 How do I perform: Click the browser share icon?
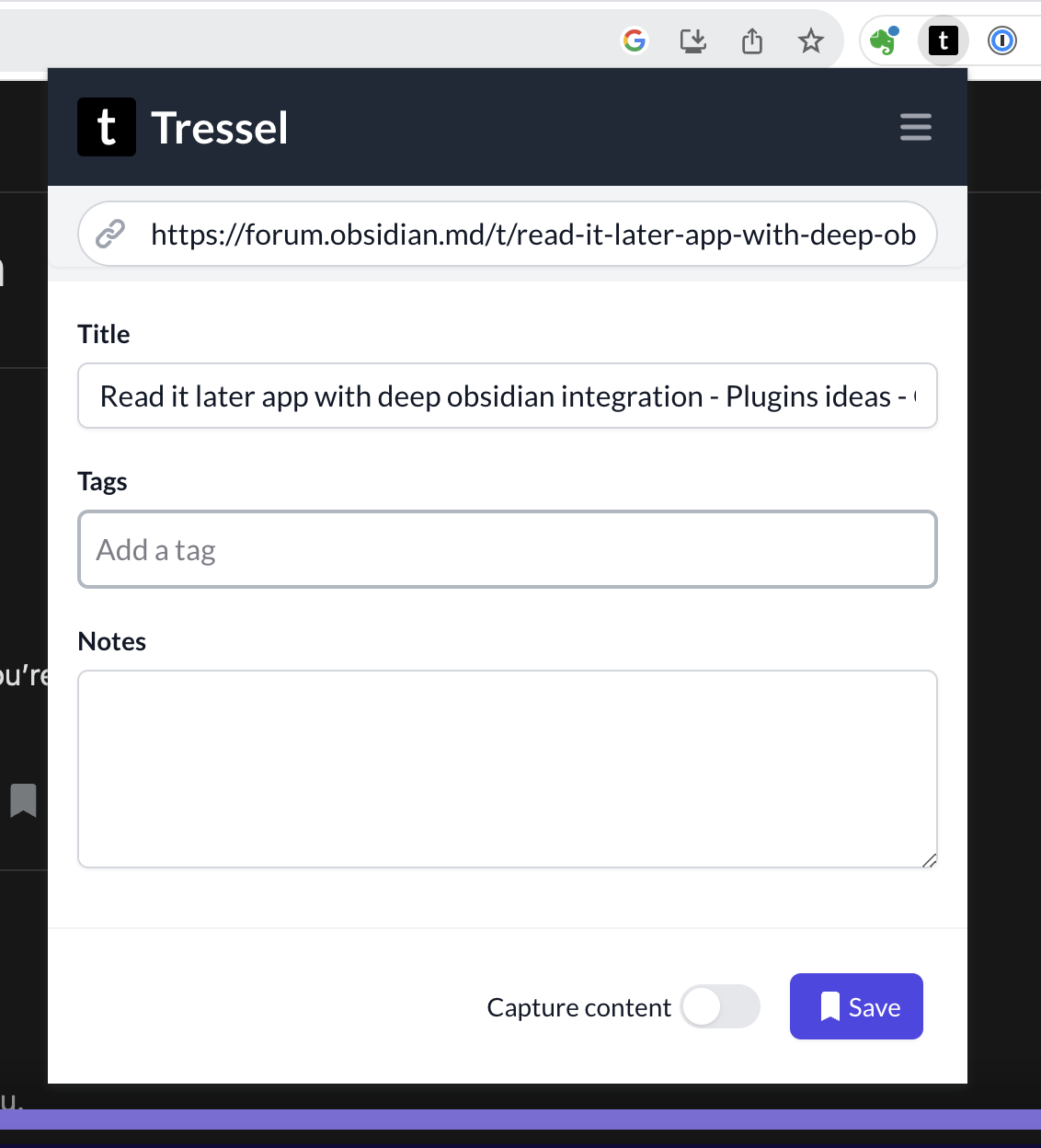[752, 40]
